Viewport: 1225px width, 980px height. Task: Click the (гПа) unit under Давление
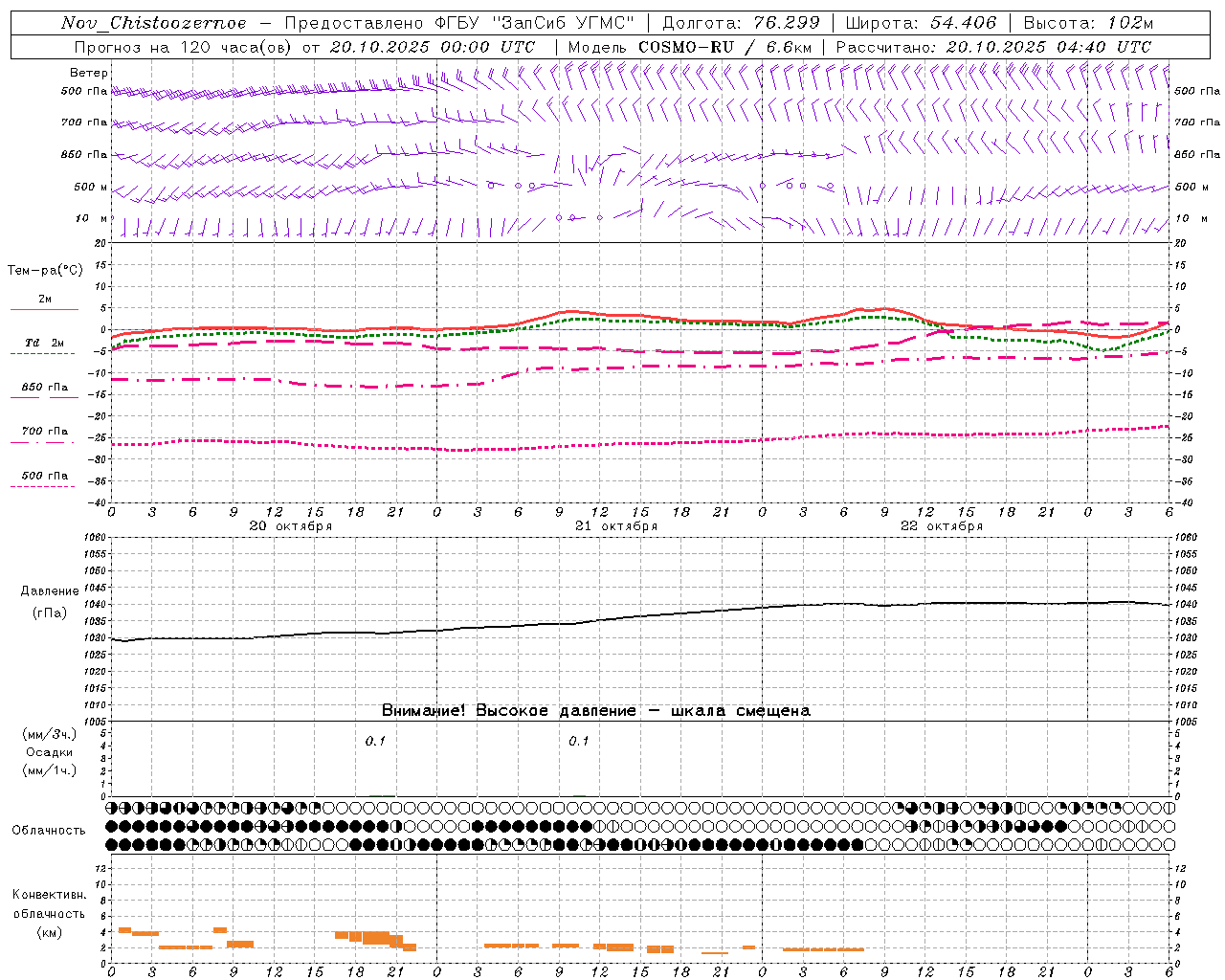[50, 613]
